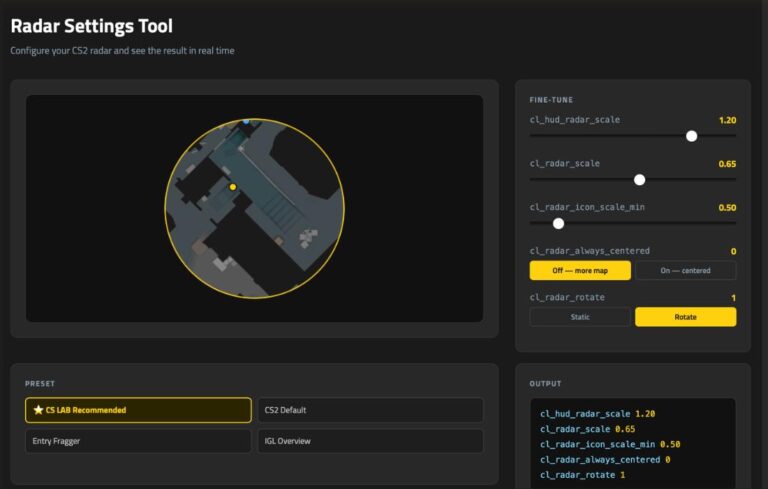Viewport: 768px width, 489px height.
Task: Click the circular radar map preview
Action: click(x=254, y=208)
